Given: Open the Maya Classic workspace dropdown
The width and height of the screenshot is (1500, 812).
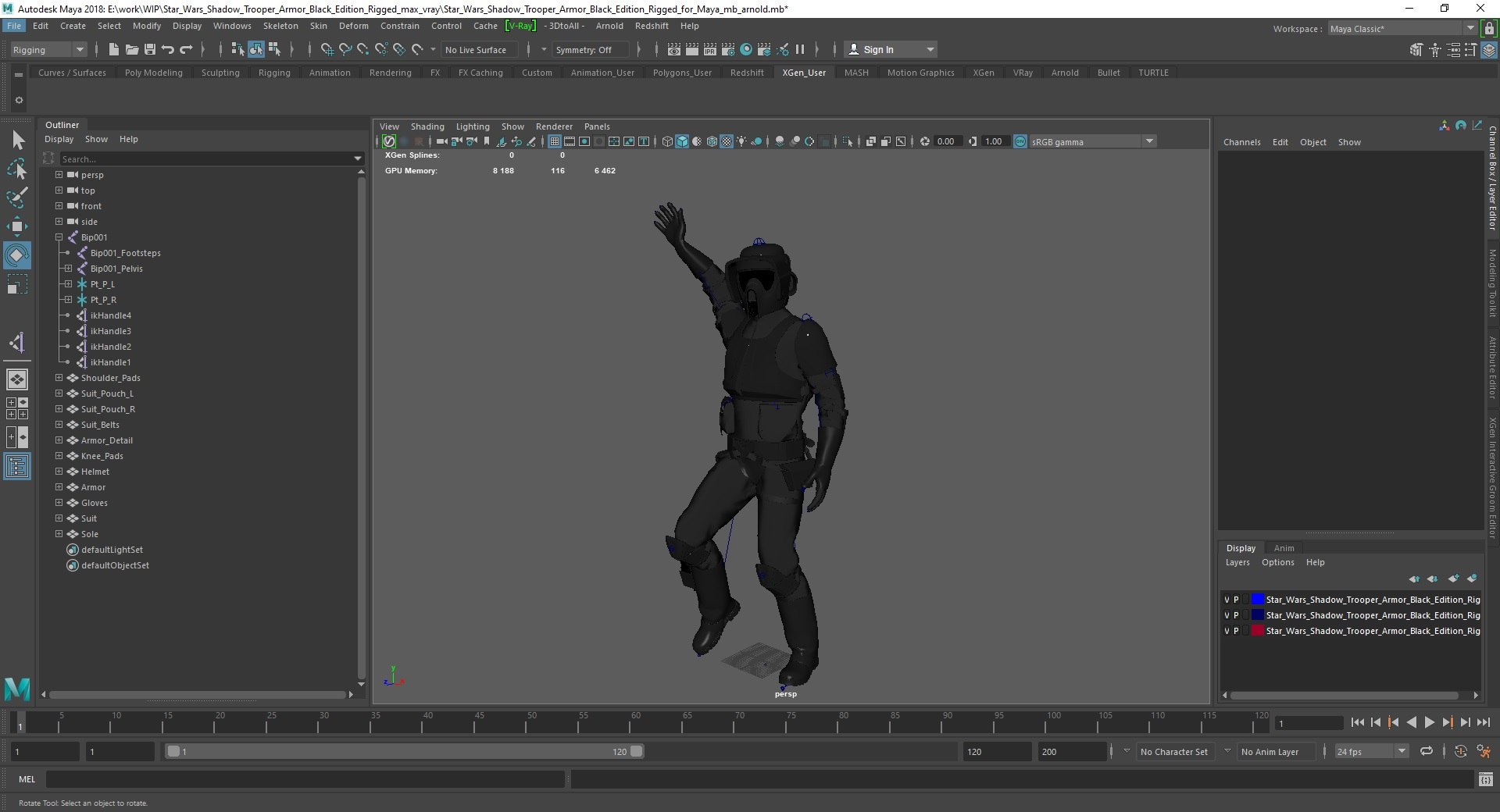Looking at the screenshot, I should click(1402, 29).
